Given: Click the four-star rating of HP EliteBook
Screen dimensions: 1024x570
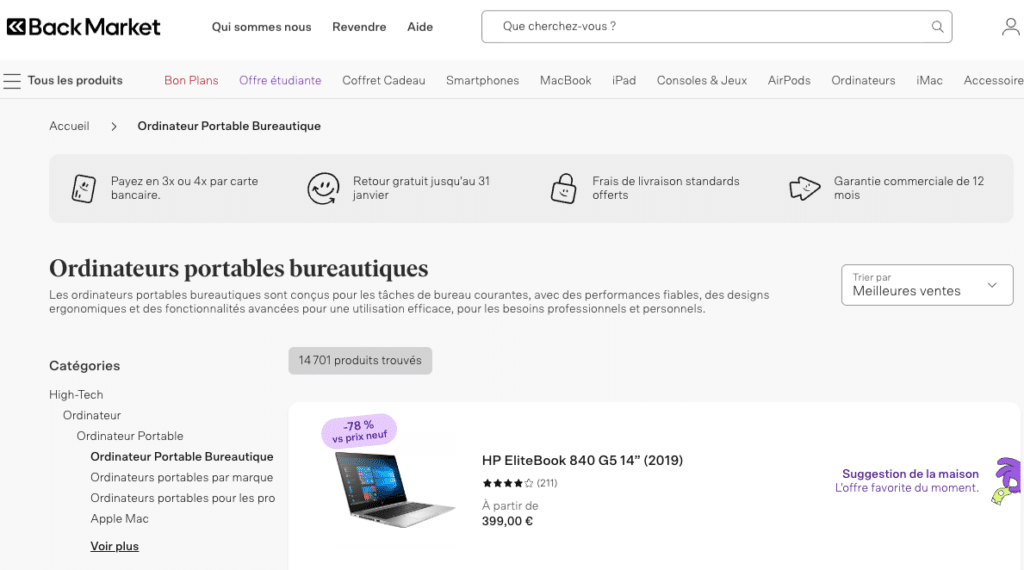Looking at the screenshot, I should (507, 483).
